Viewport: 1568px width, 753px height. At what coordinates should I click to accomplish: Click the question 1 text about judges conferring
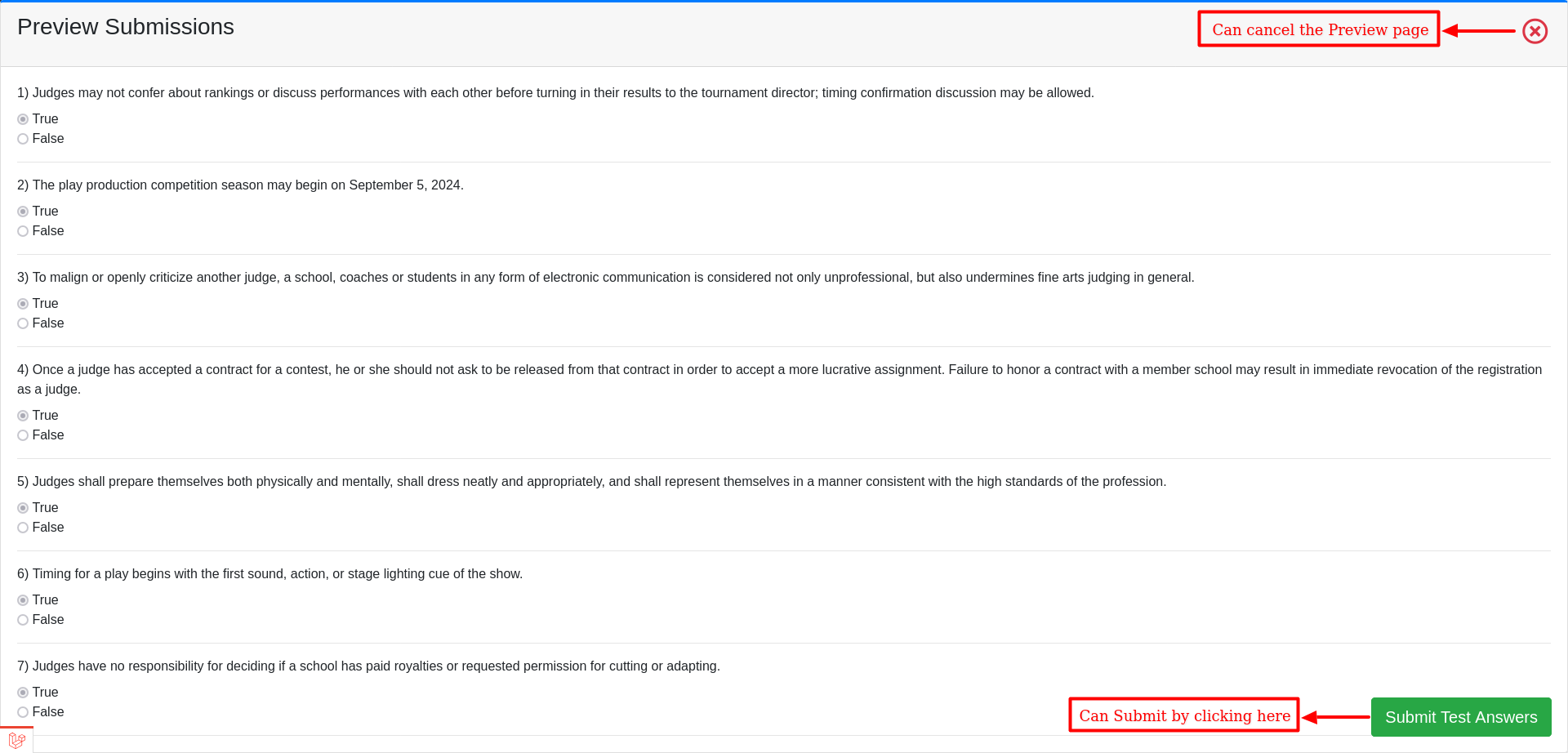click(555, 93)
